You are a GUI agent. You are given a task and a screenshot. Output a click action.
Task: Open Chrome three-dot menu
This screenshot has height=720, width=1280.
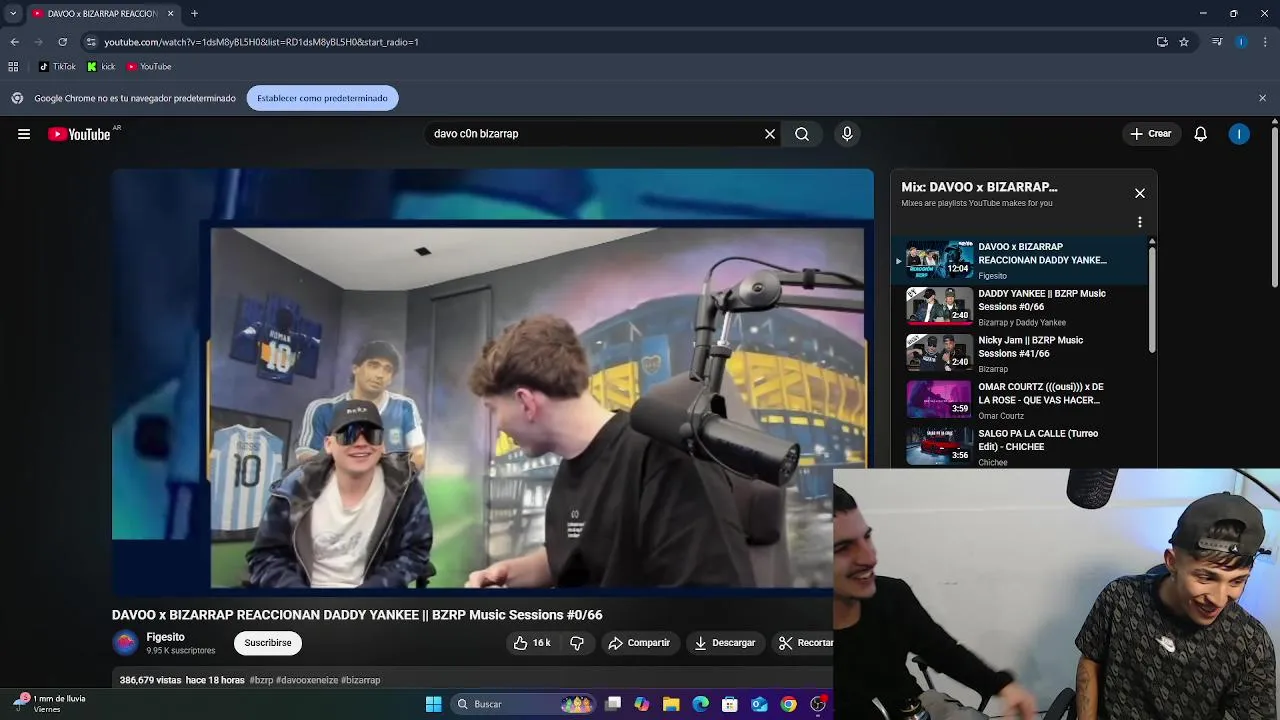[1265, 42]
